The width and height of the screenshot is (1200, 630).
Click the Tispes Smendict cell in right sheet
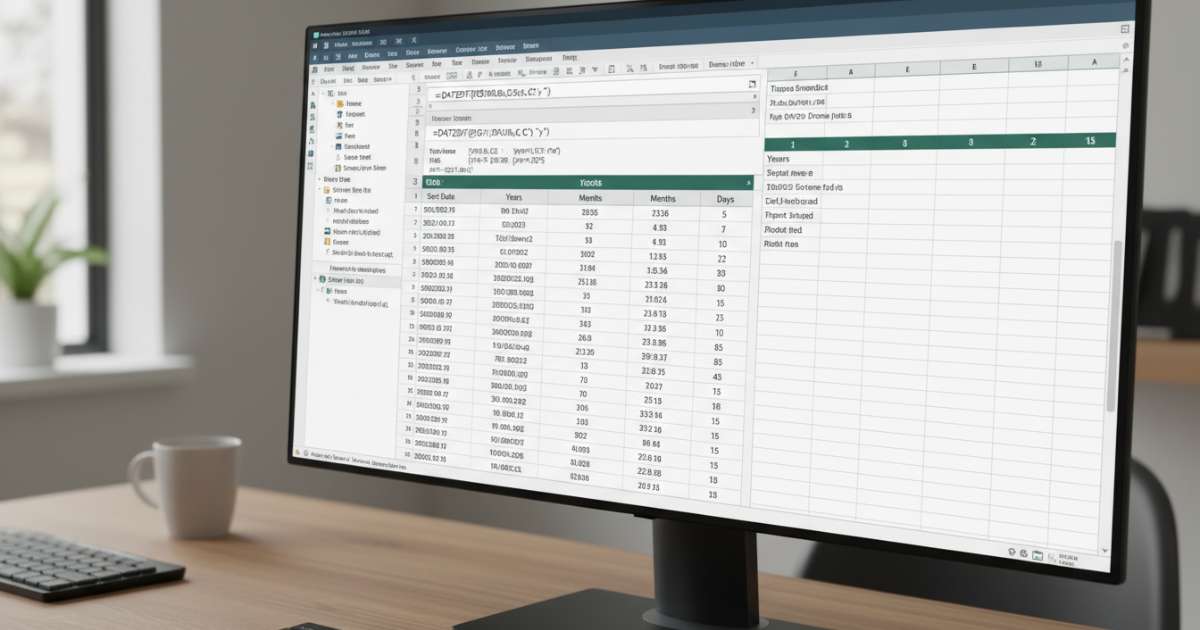(x=797, y=88)
